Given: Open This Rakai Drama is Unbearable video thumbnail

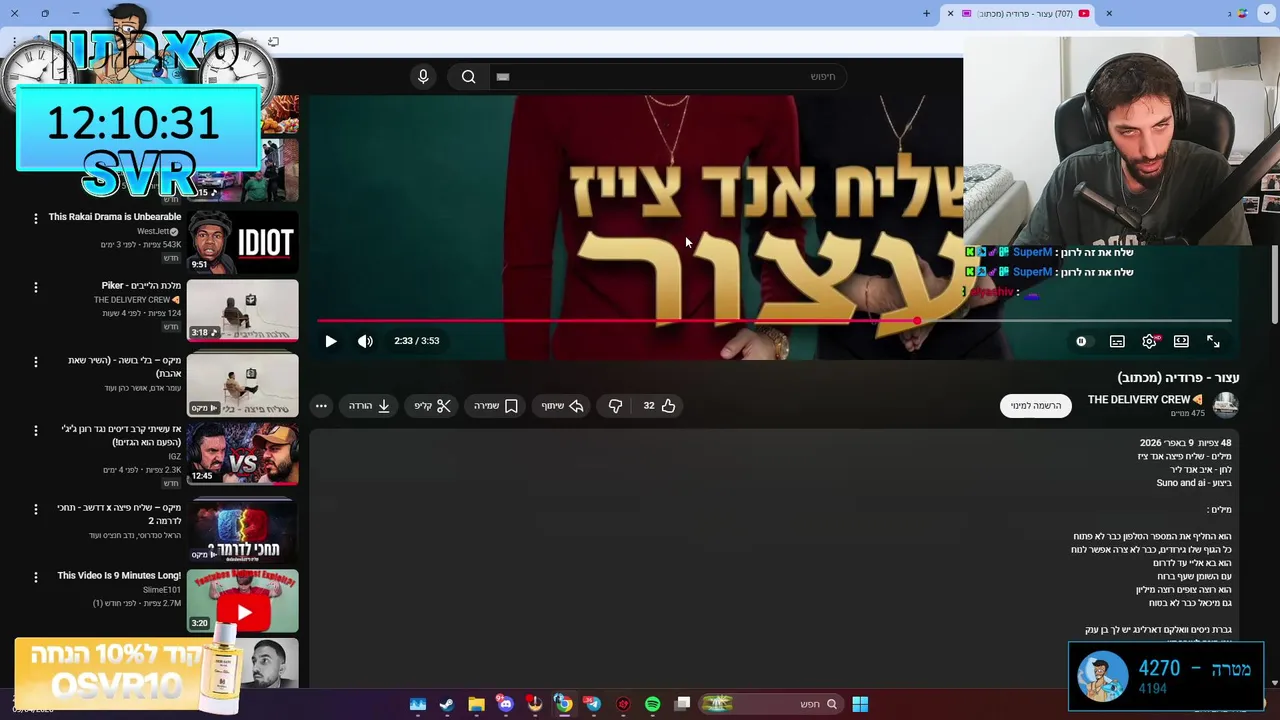Looking at the screenshot, I should (243, 241).
